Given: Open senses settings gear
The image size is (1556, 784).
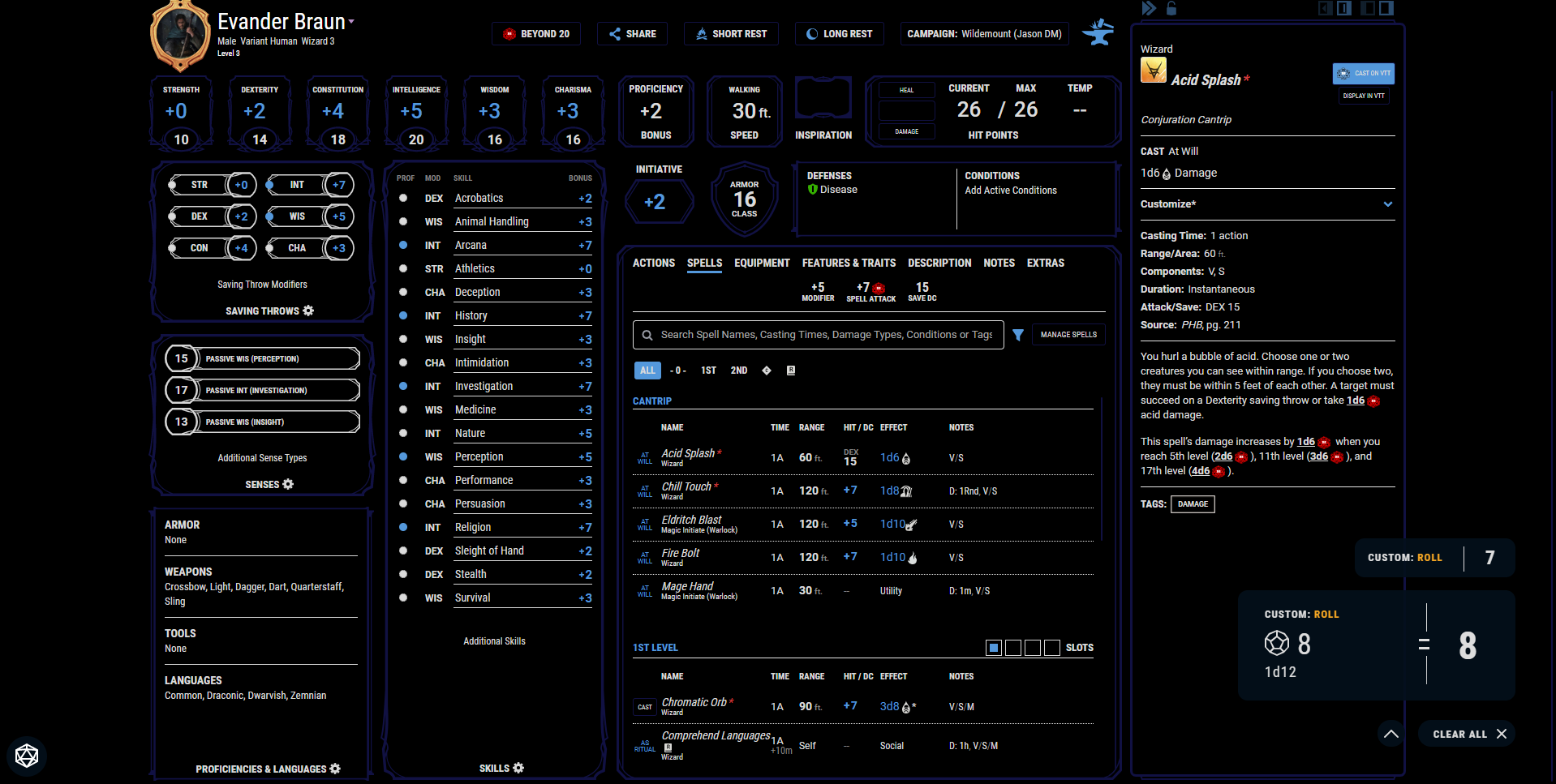Looking at the screenshot, I should (288, 484).
